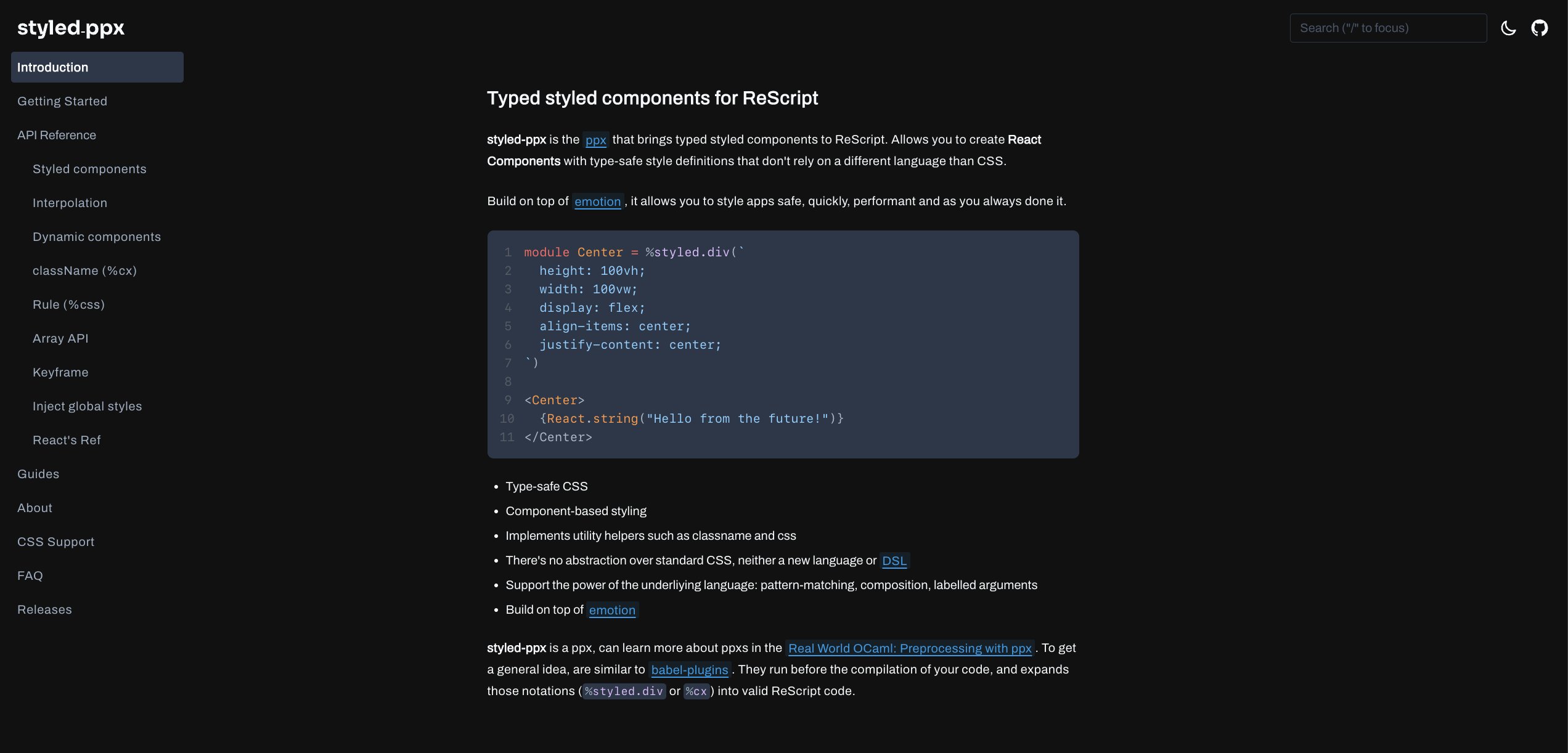The image size is (1568, 753).
Task: Expand the Guides section
Action: tap(38, 474)
